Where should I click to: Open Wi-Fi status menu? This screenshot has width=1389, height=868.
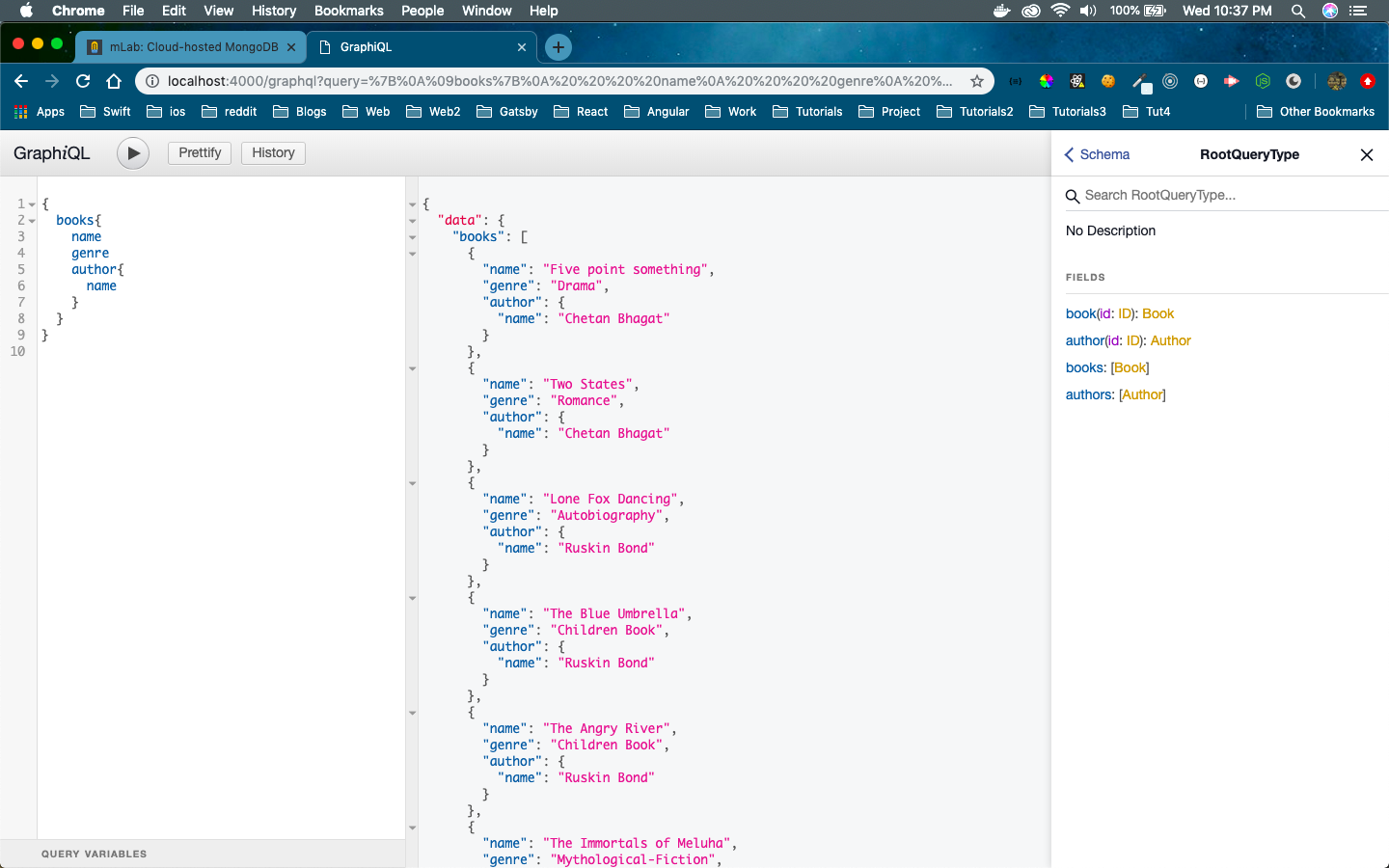[1060, 11]
